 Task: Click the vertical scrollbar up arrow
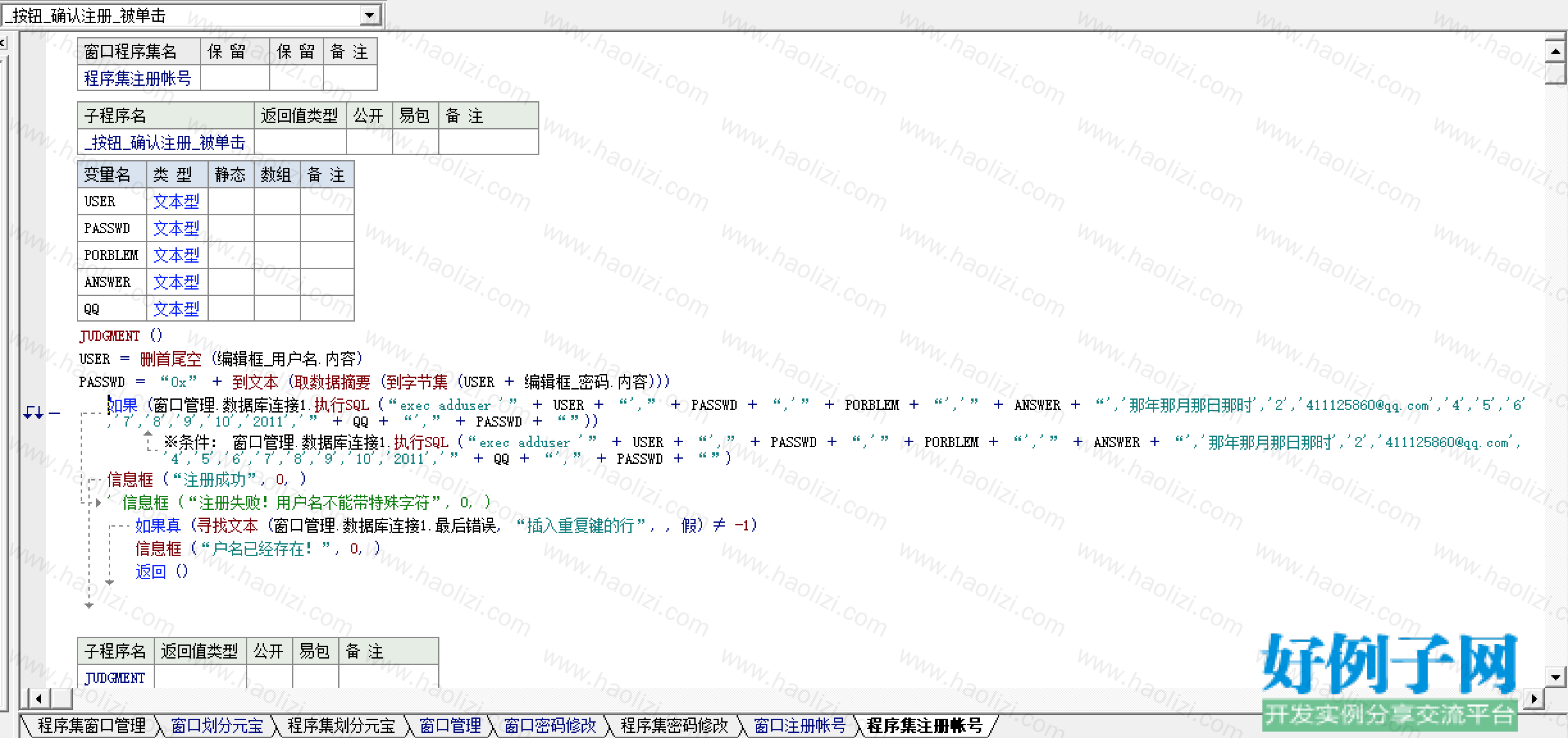(x=1555, y=51)
